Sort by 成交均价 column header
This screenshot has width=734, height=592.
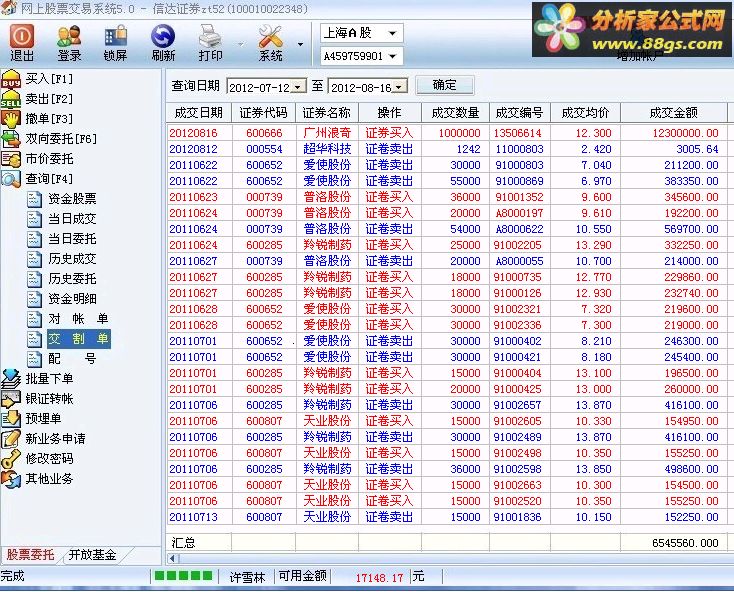pyautogui.click(x=586, y=113)
